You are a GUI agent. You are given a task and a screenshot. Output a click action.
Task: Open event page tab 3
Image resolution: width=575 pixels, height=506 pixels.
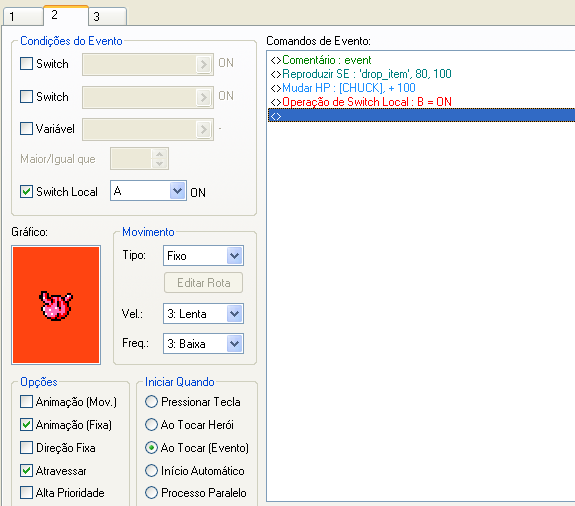(108, 16)
